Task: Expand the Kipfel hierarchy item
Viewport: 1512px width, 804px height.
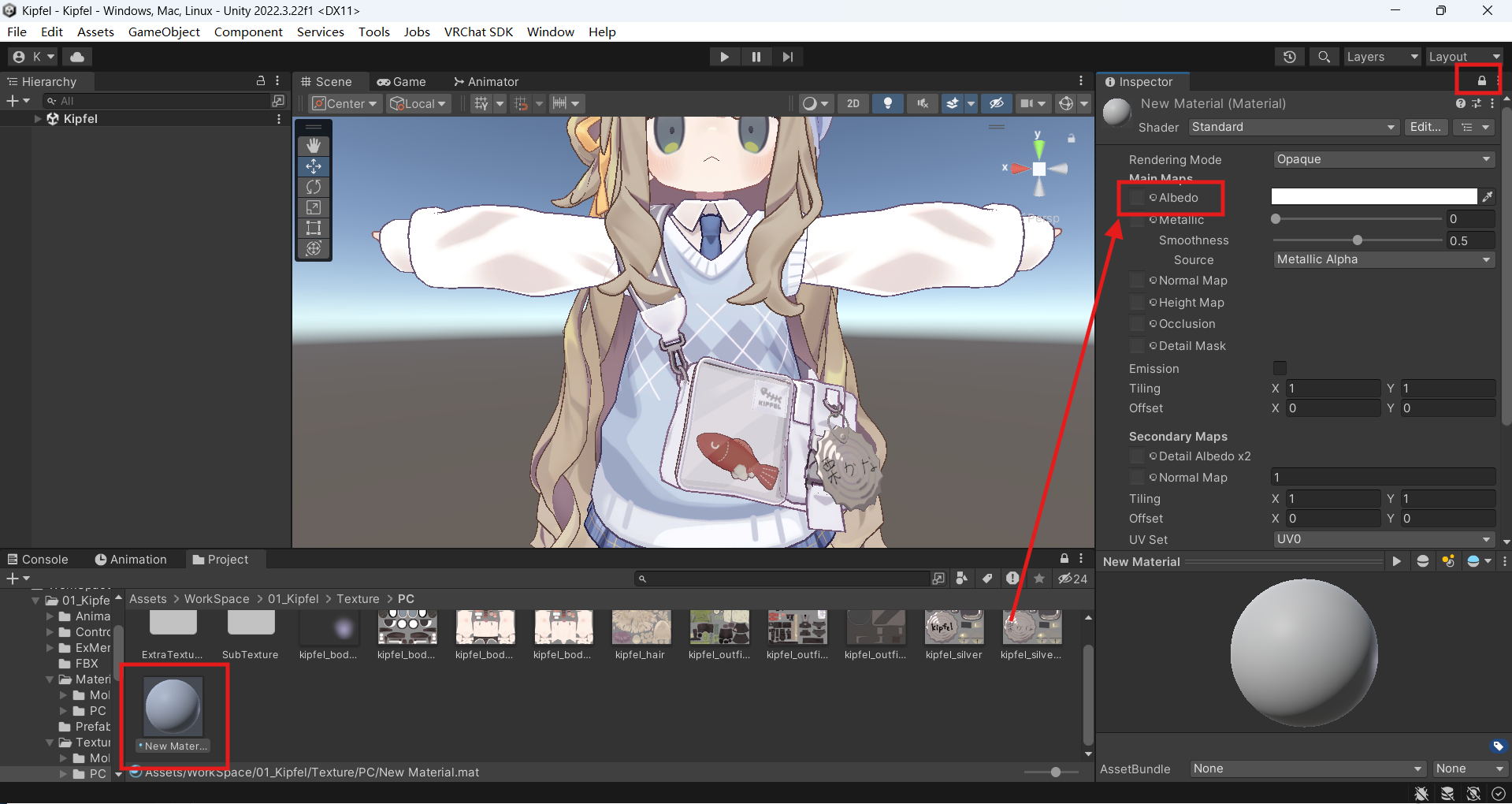Action: (38, 119)
